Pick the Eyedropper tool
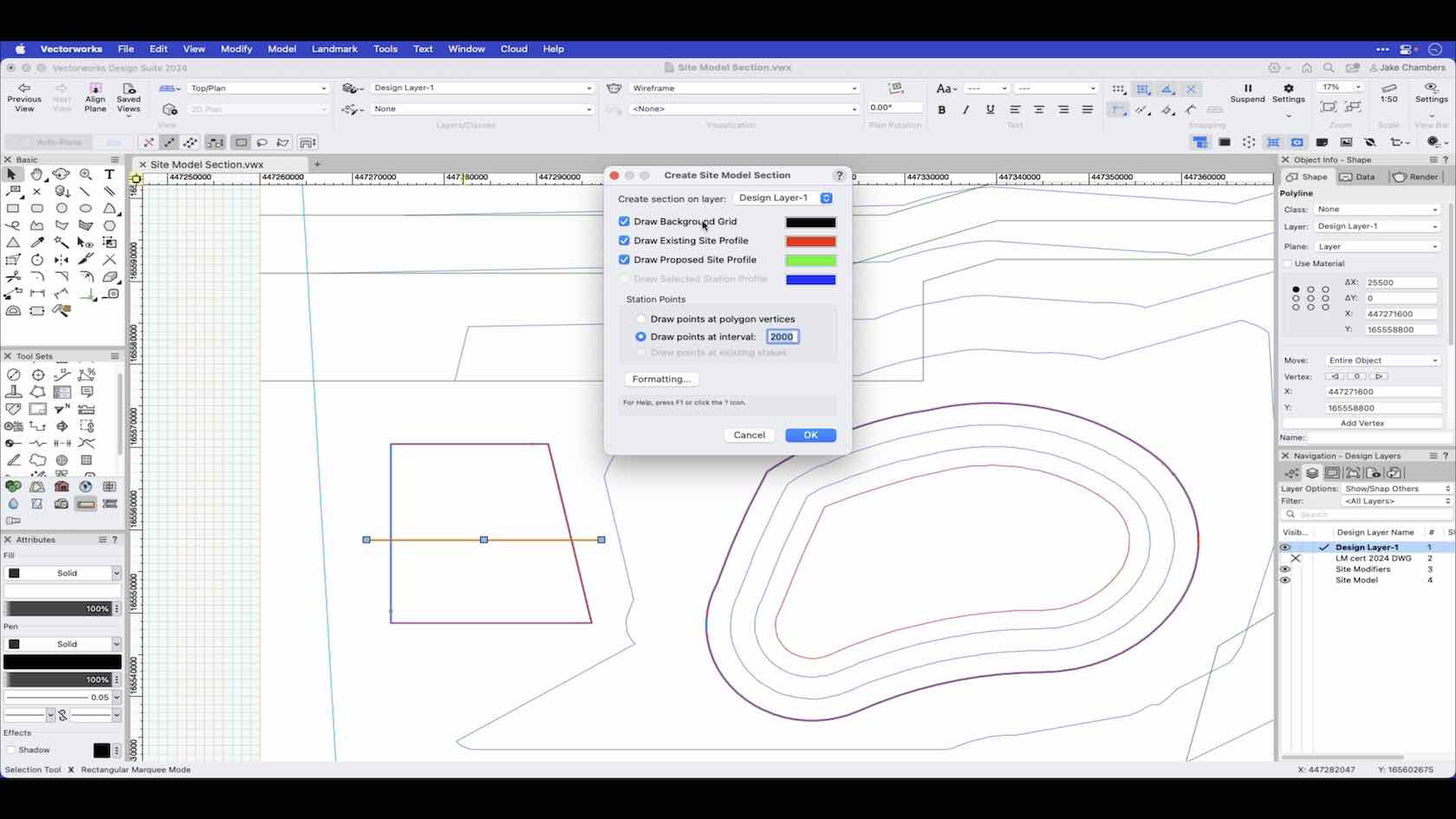 [x=37, y=244]
